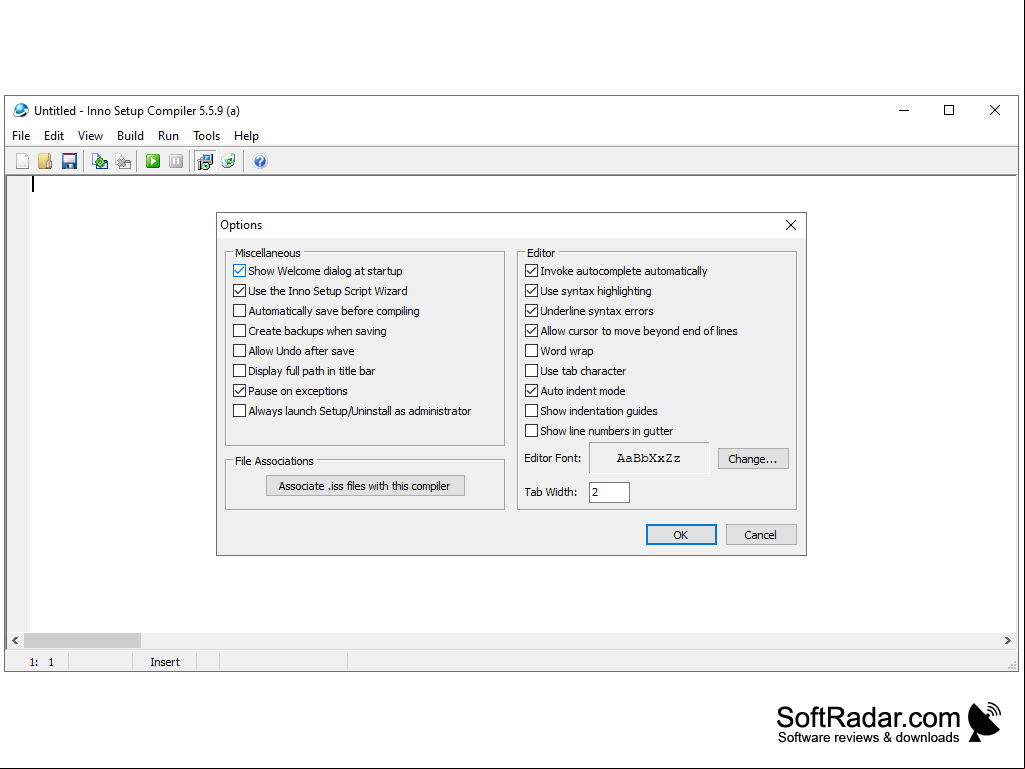Click the Save floppy disk icon
Image resolution: width=1025 pixels, height=769 pixels.
point(69,162)
